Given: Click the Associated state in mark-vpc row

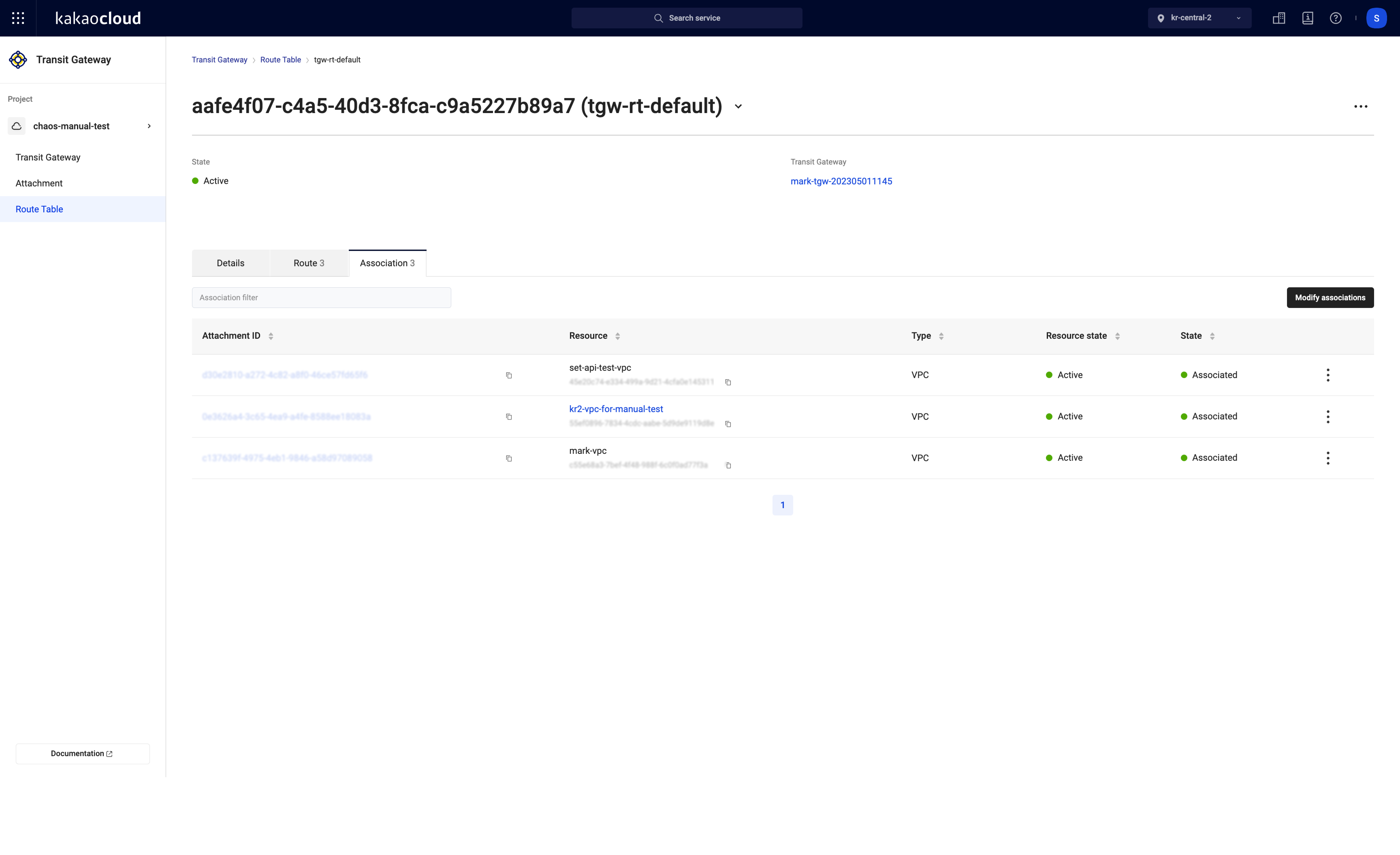Looking at the screenshot, I should [x=1209, y=458].
